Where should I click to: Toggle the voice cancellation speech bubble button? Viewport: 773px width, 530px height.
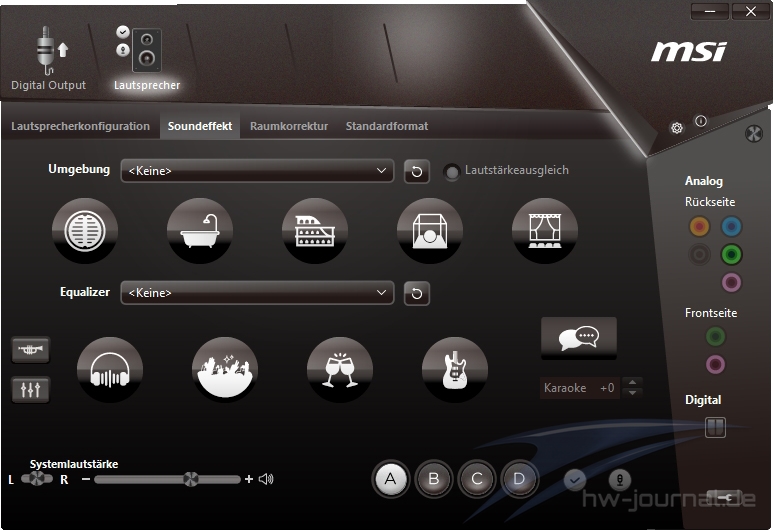(x=578, y=338)
